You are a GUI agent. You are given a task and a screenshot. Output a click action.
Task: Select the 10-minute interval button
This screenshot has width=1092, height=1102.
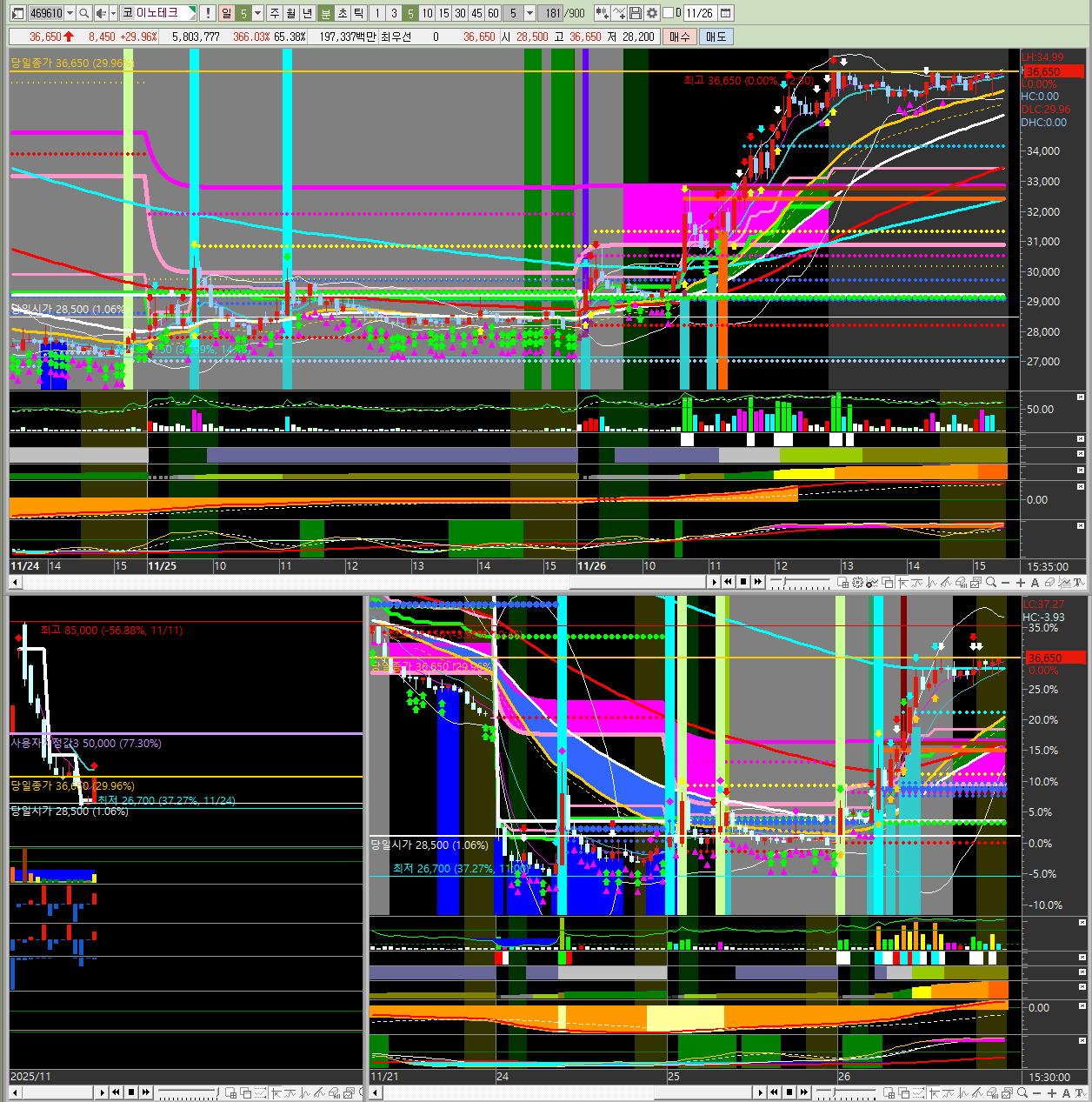click(x=427, y=13)
